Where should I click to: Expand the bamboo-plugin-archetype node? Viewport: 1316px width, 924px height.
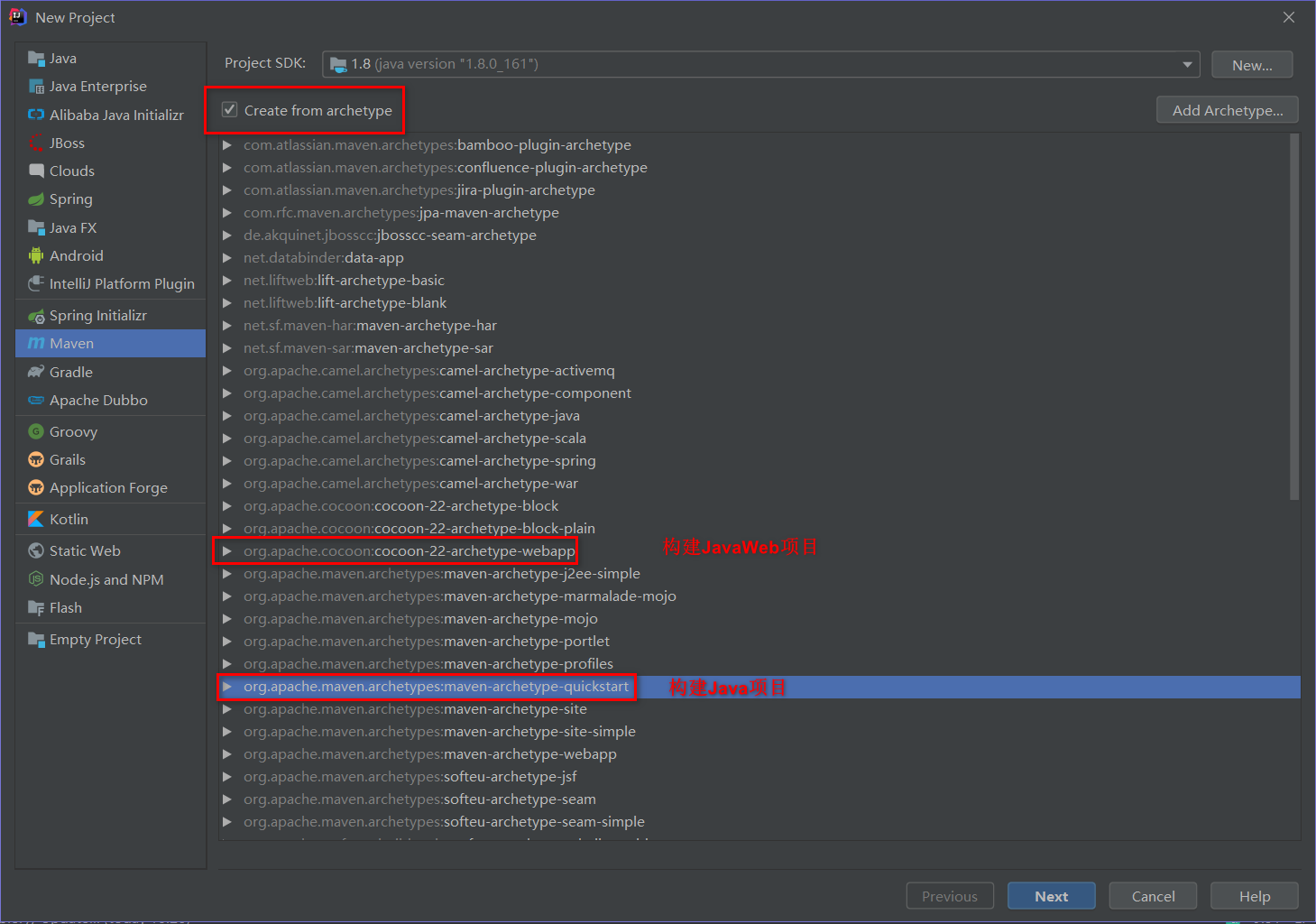(x=227, y=145)
